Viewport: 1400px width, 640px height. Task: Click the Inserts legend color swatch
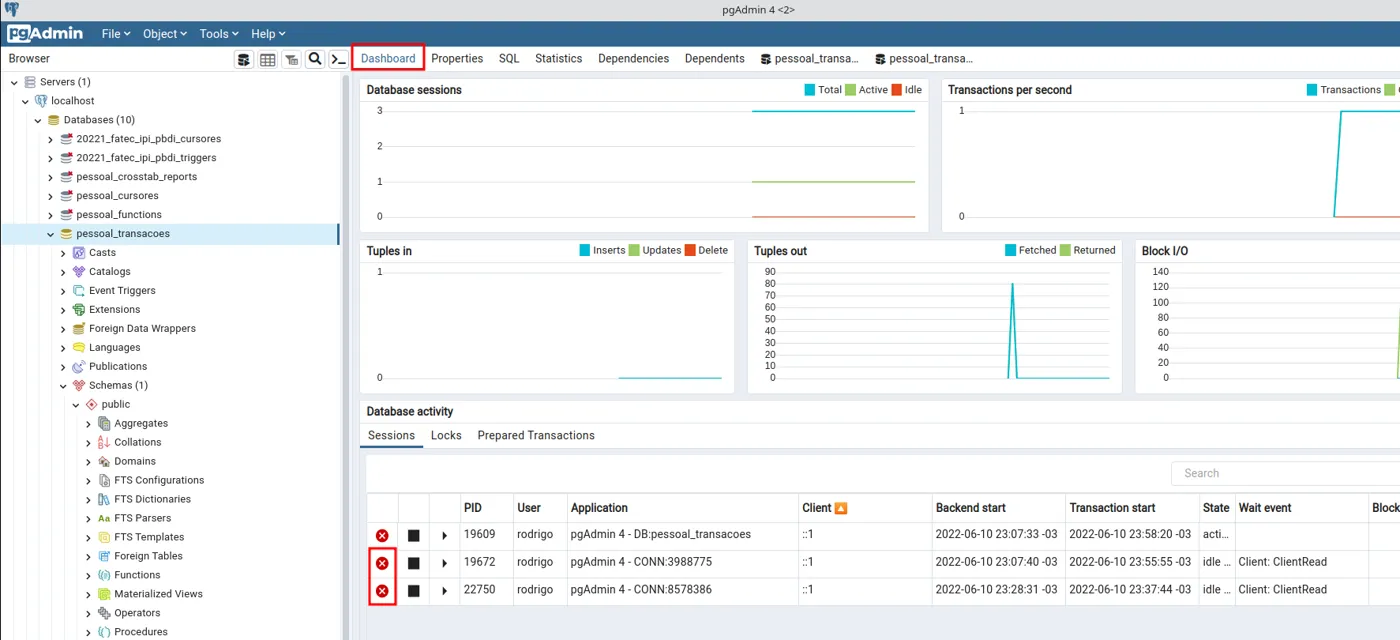pos(585,251)
